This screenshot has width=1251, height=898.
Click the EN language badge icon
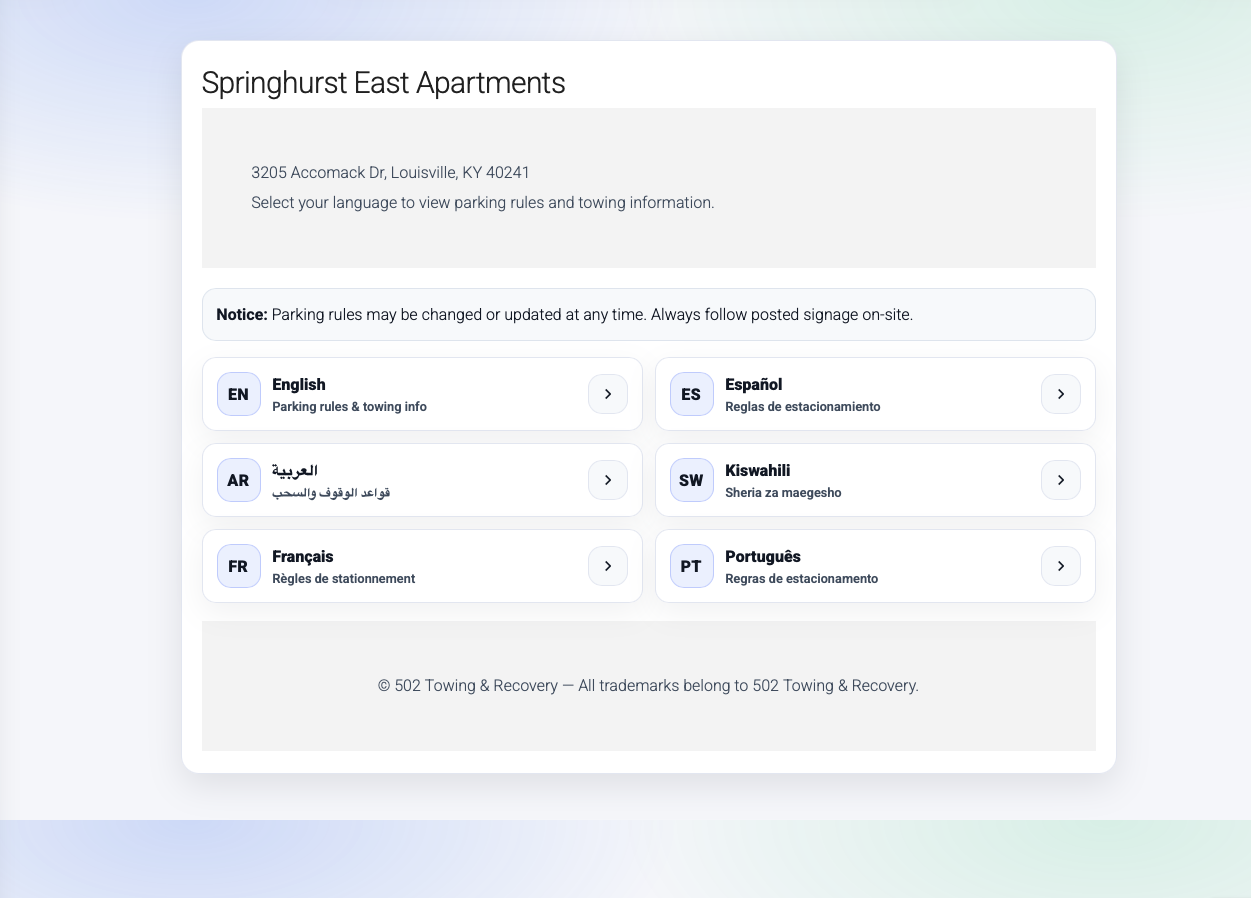pyautogui.click(x=238, y=393)
